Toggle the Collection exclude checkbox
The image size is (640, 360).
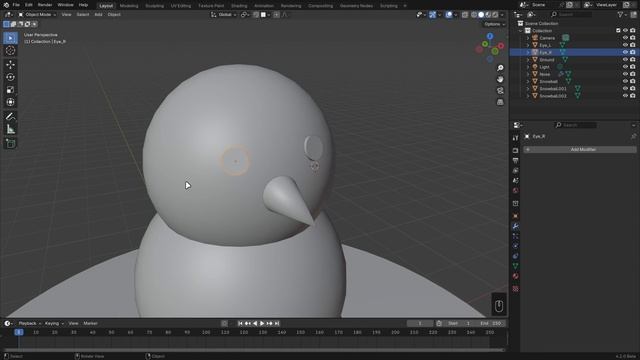click(618, 31)
